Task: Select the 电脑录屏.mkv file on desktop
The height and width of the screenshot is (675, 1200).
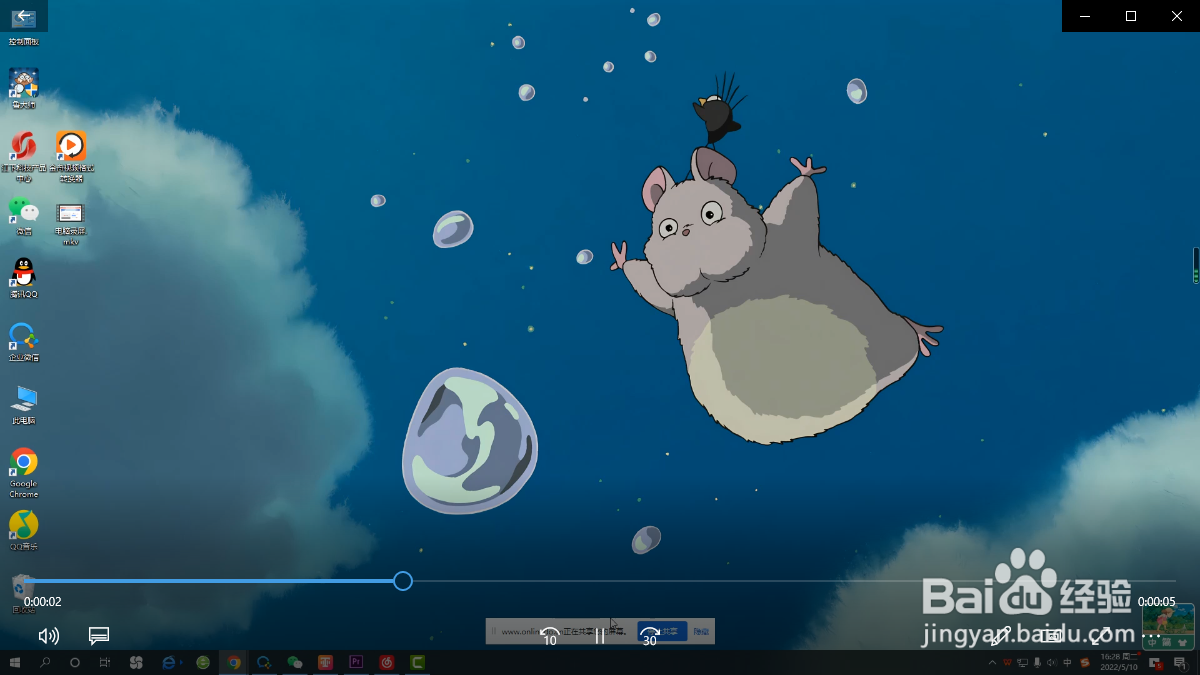Action: coord(71,222)
